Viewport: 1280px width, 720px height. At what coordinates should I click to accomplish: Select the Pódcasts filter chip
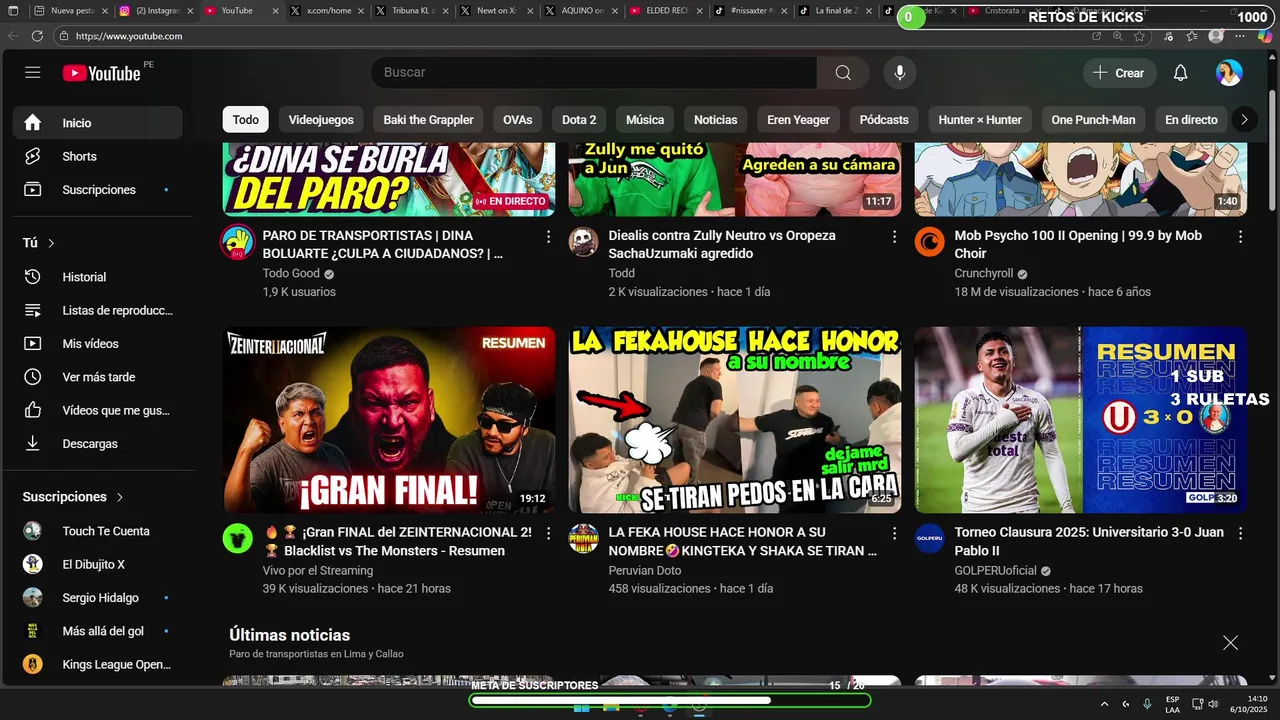coord(884,120)
